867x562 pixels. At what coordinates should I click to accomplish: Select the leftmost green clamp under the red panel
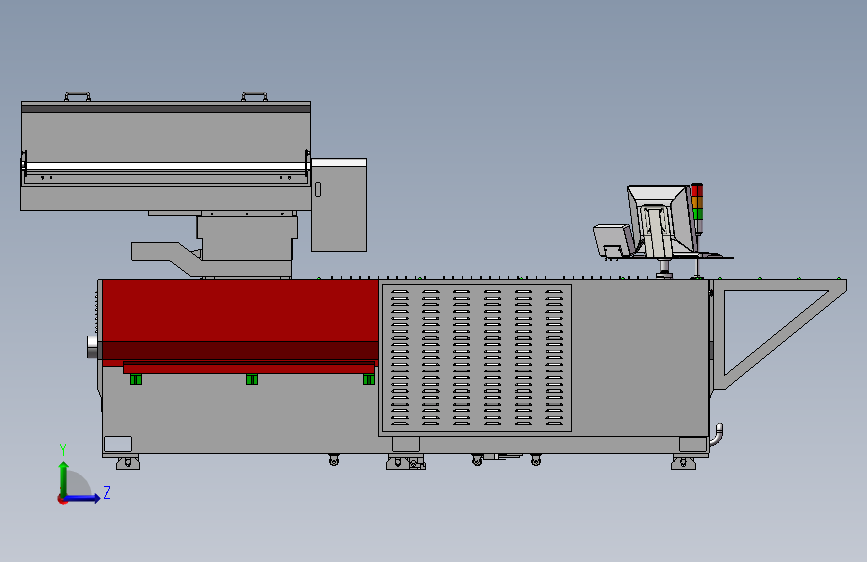(x=136, y=379)
